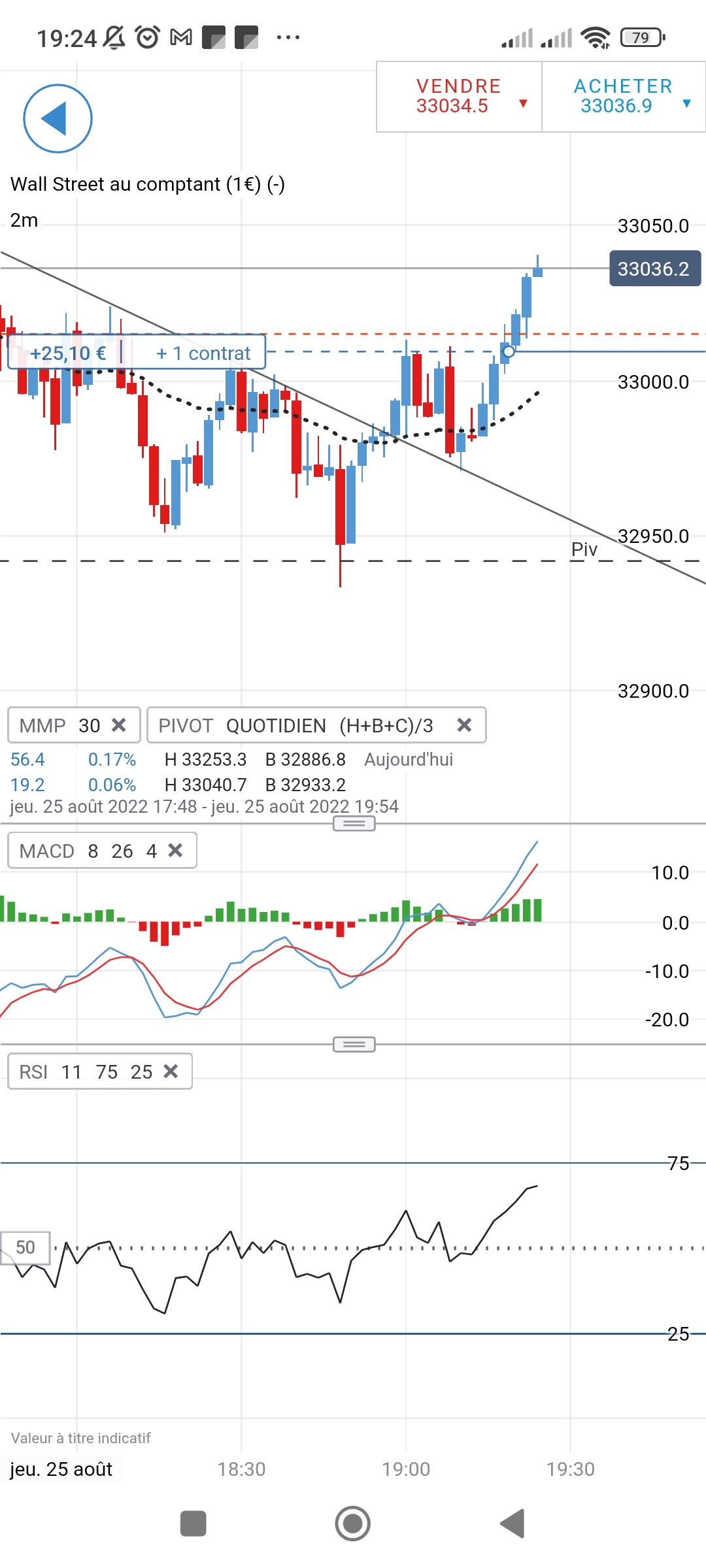Viewport: 706px width, 1568px height.
Task: Tap the muted bell status icon
Action: (x=114, y=37)
